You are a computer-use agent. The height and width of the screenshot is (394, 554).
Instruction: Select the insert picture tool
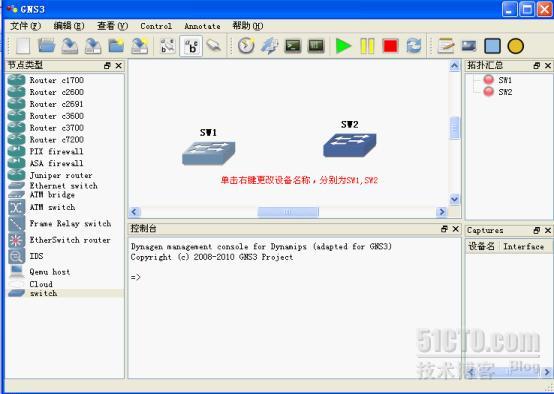click(x=469, y=46)
